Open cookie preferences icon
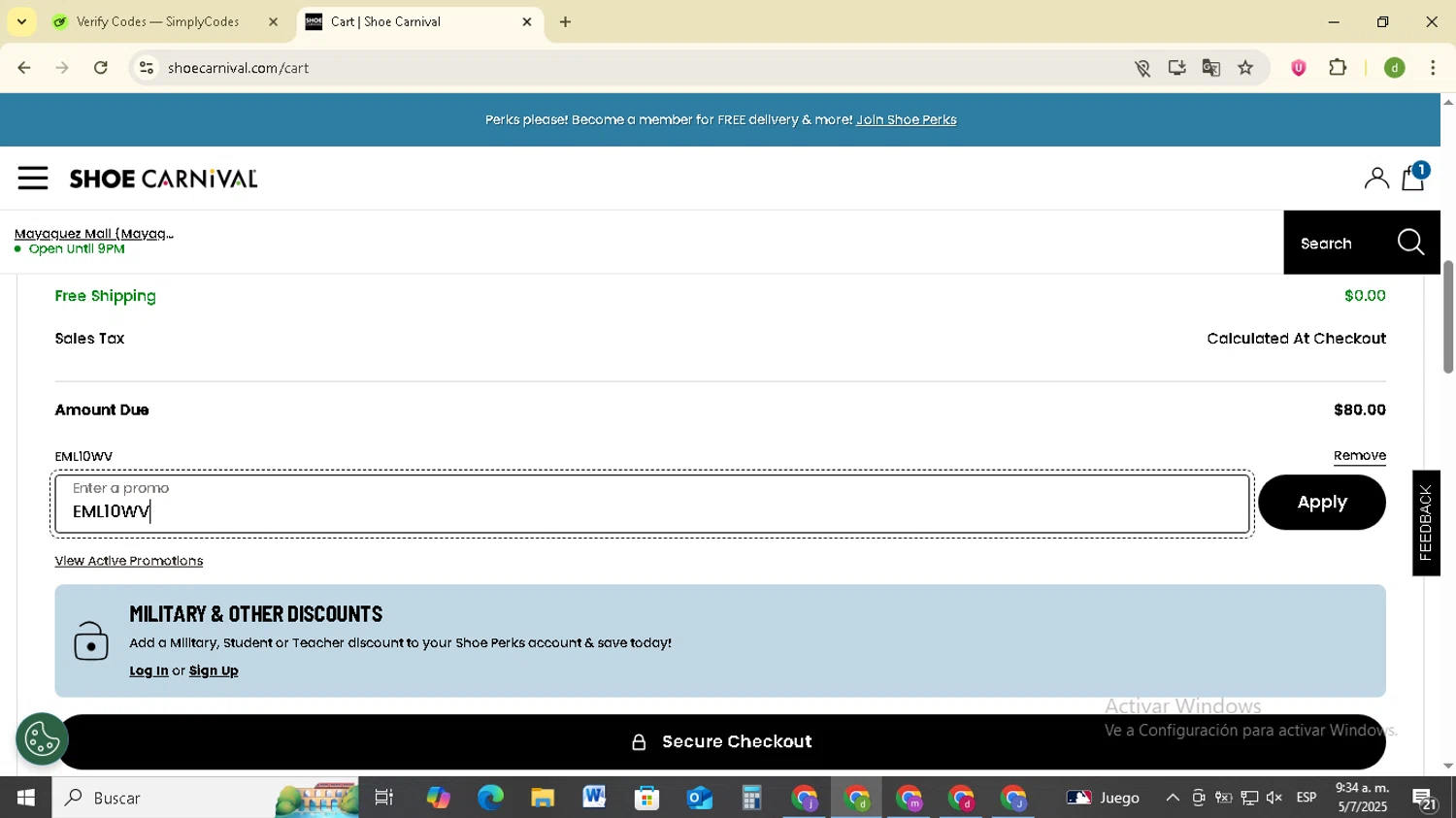The height and width of the screenshot is (818, 1456). coord(42,739)
